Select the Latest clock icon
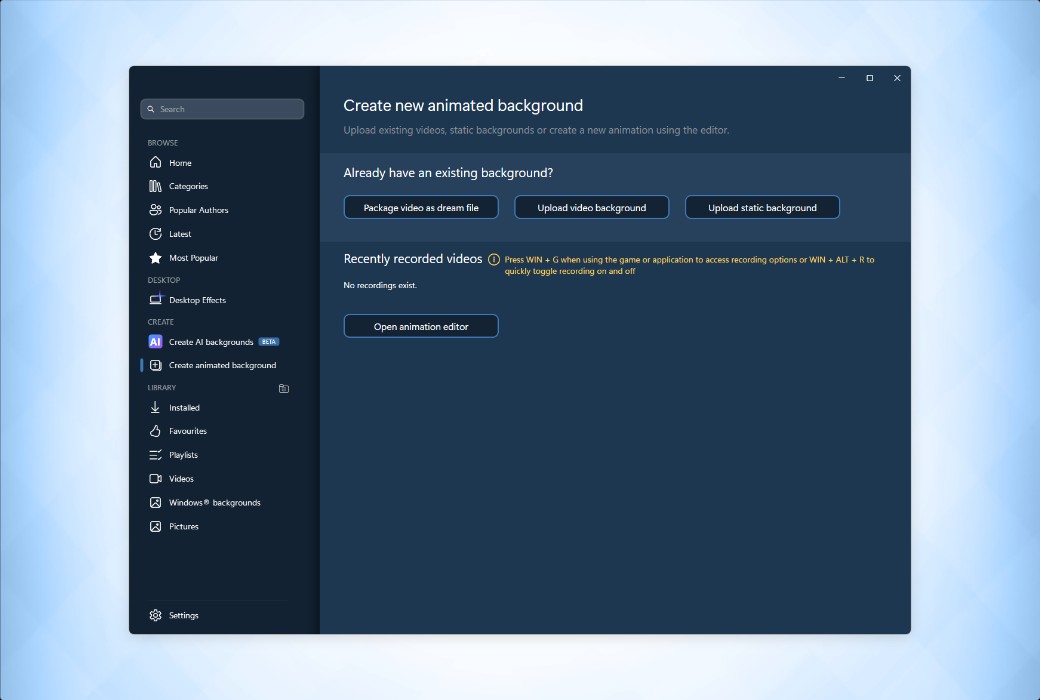Screen dimensions: 1040x700 click(x=155, y=234)
